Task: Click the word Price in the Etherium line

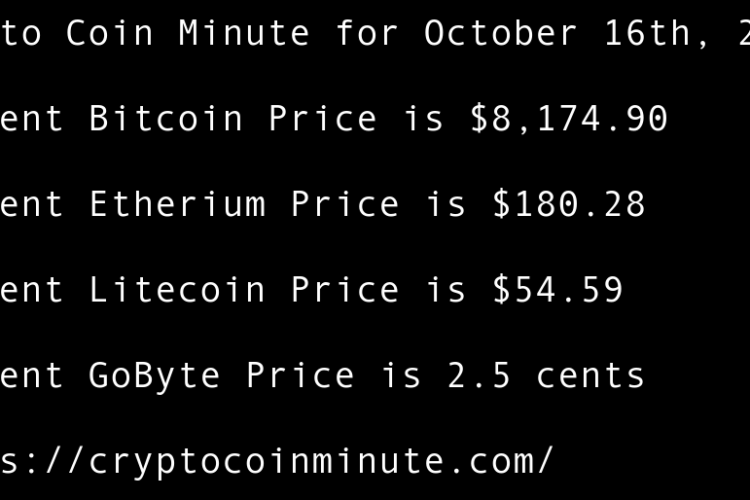Action: coord(345,205)
